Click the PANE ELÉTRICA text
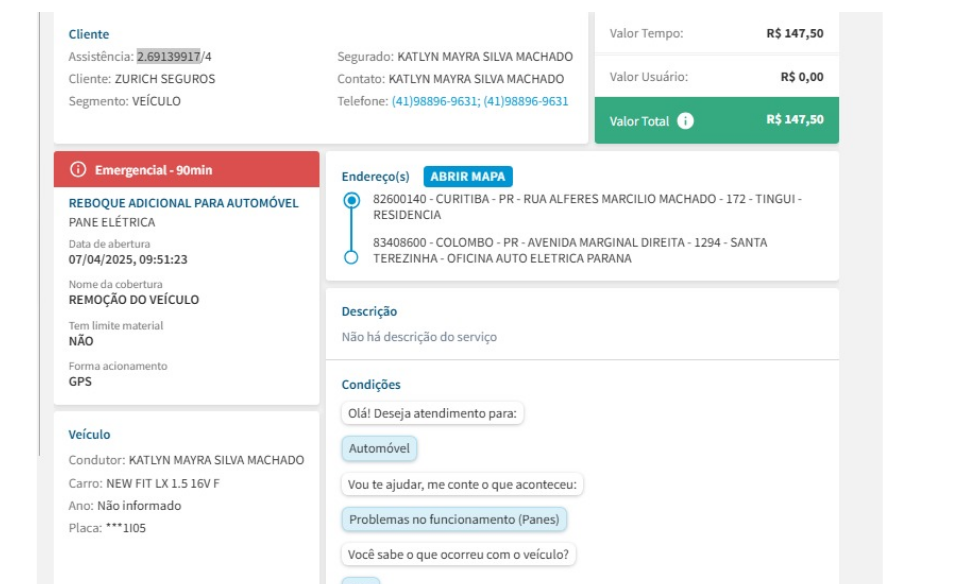The image size is (977, 584). click(112, 222)
